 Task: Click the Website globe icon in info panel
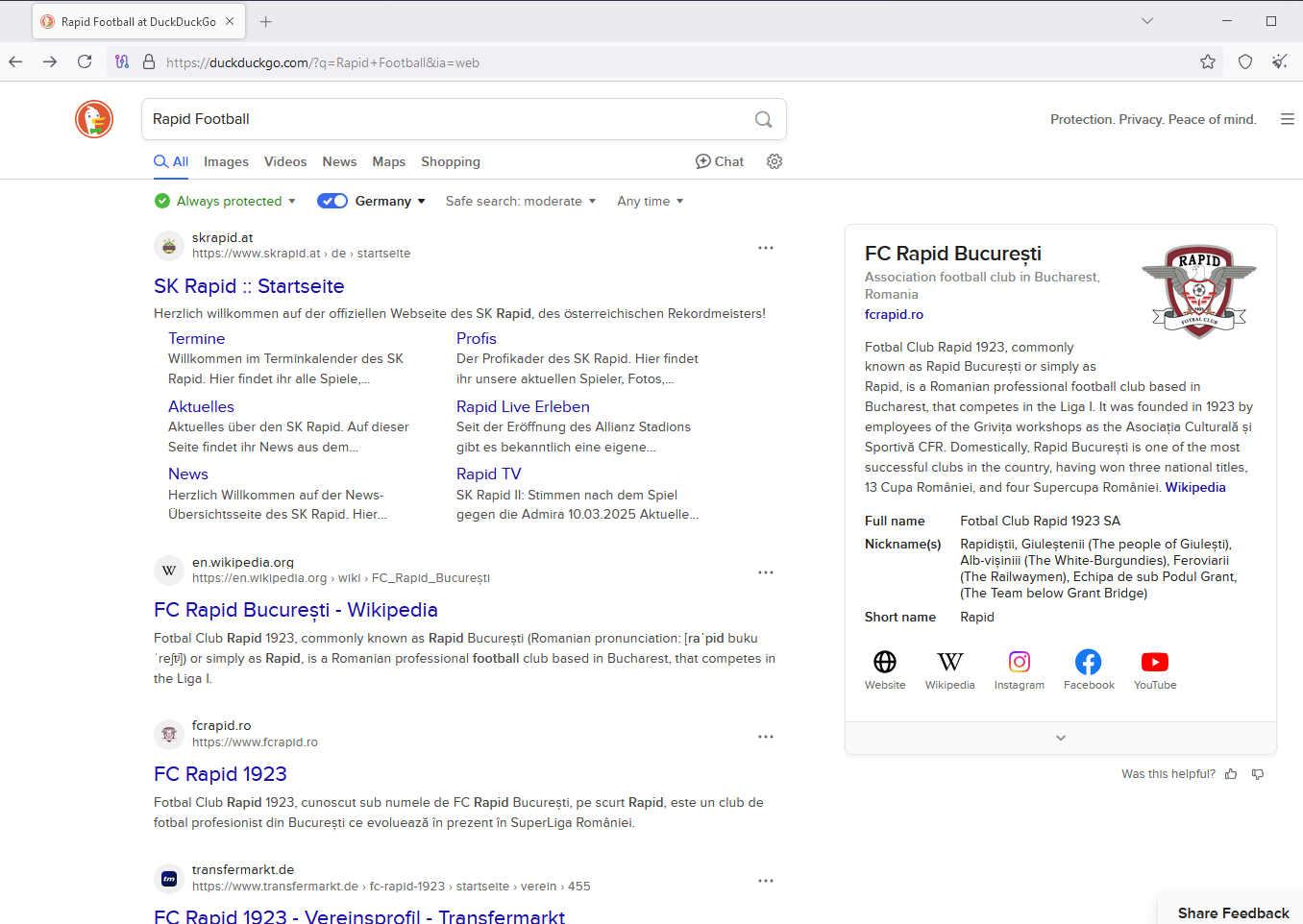point(885,662)
